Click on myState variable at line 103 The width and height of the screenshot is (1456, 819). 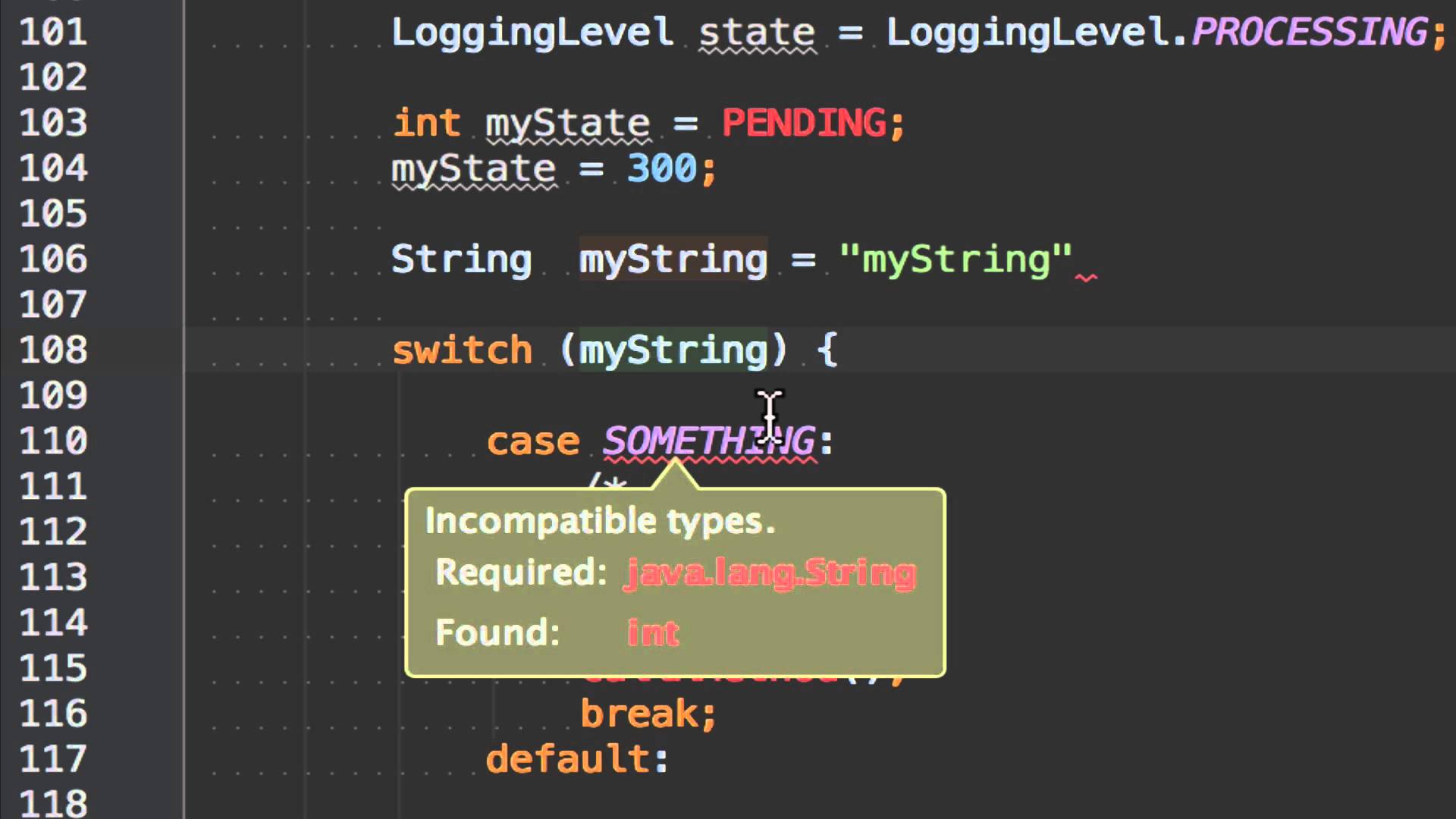click(x=567, y=123)
